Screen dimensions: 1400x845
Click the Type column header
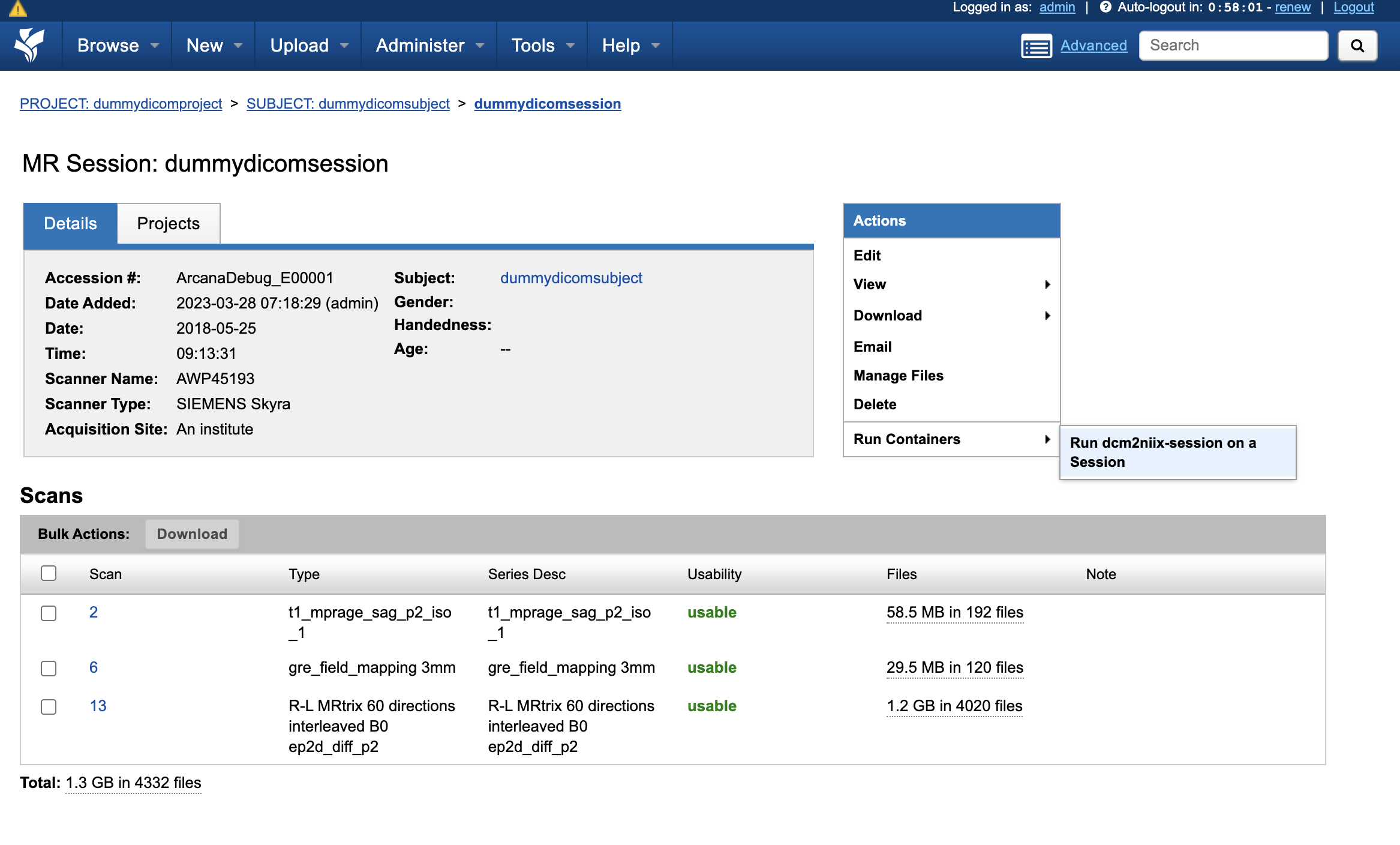pos(304,574)
